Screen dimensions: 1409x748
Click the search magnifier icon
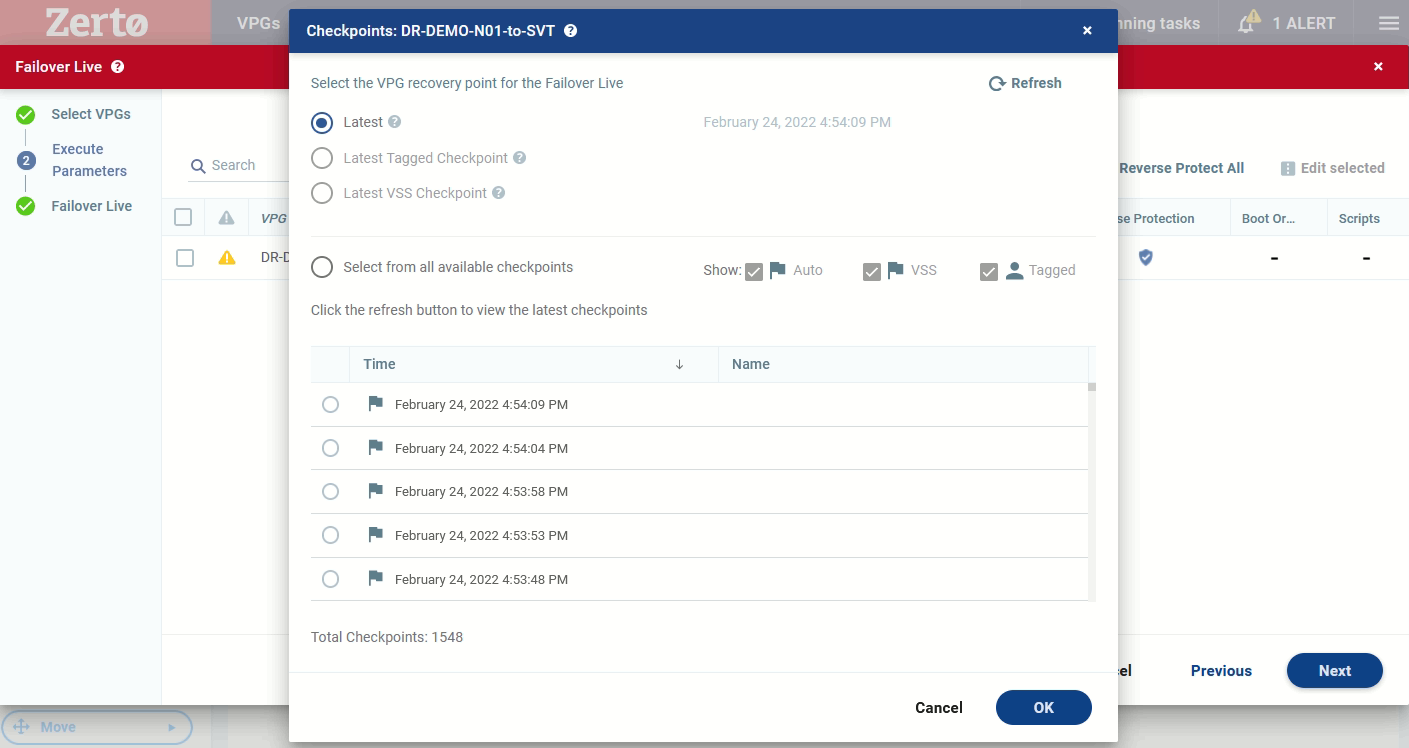click(198, 166)
